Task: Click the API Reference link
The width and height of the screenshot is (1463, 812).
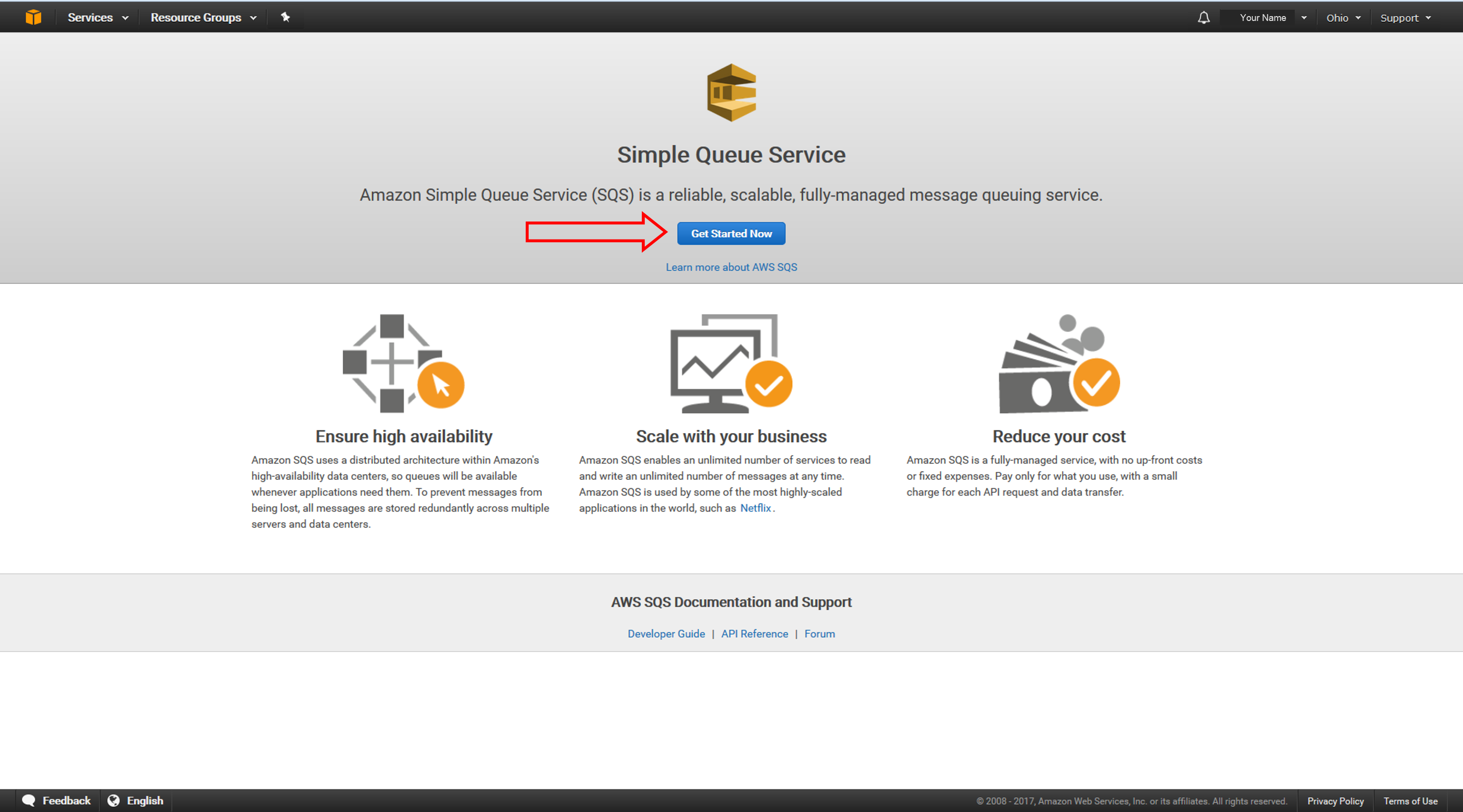Action: 755,634
